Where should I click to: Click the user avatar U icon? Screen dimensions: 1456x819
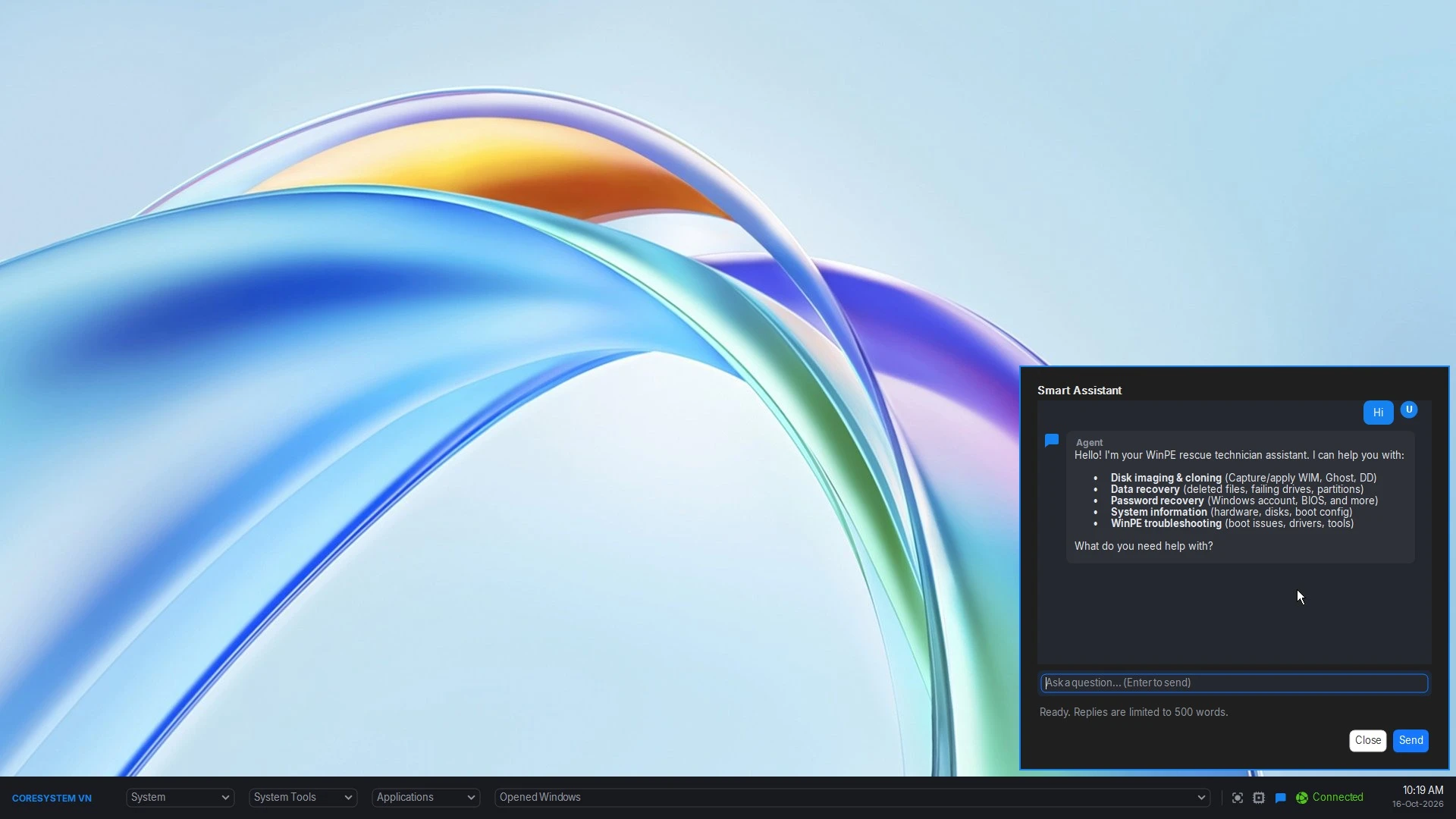click(1409, 409)
